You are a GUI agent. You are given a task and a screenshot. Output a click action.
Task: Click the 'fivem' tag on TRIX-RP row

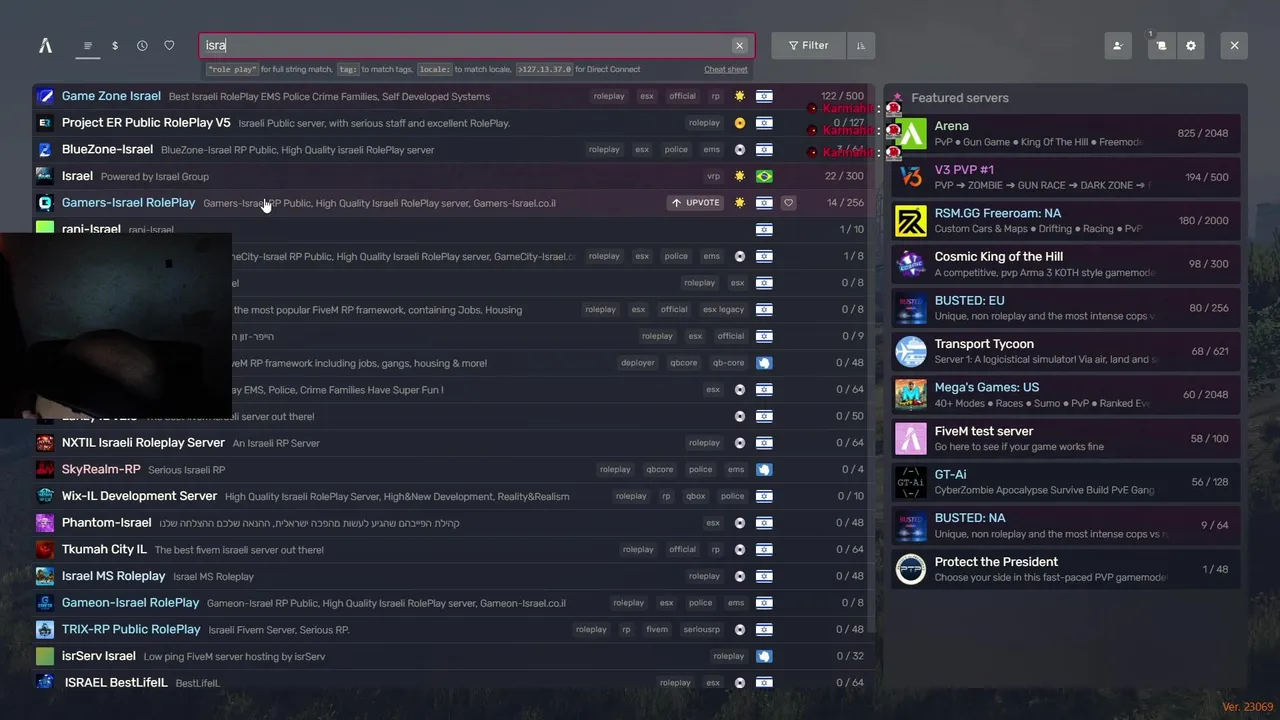point(657,629)
